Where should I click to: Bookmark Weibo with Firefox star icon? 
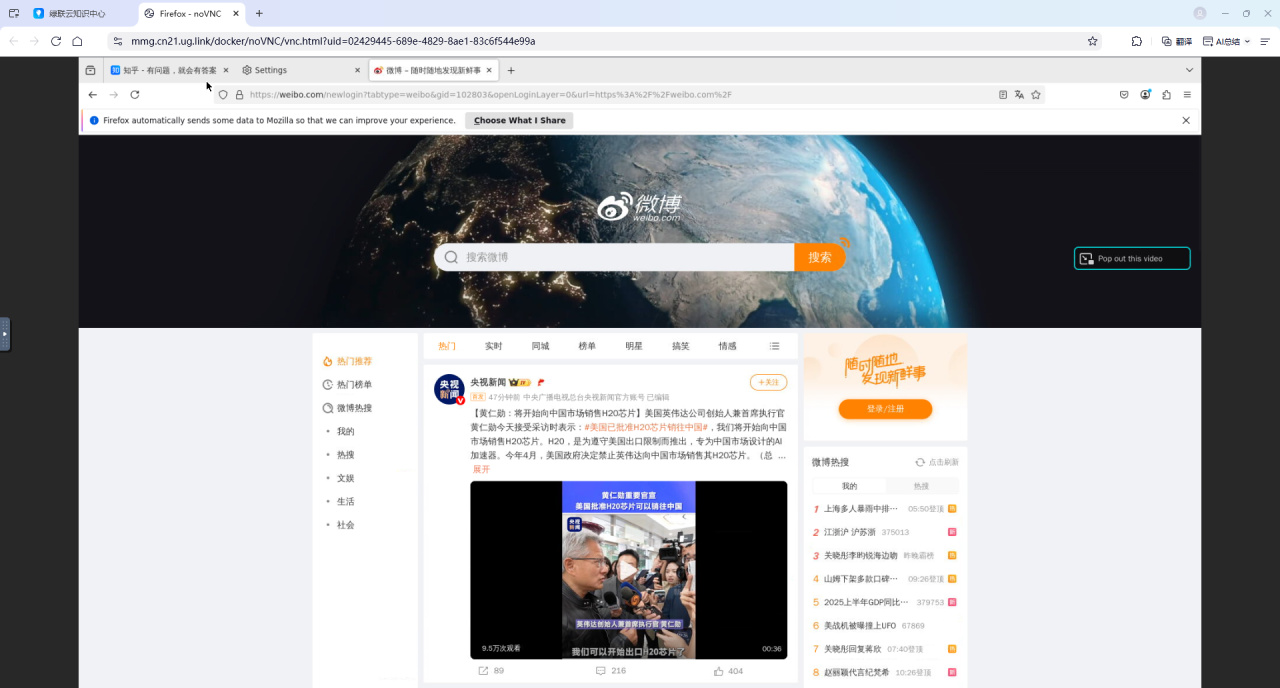pos(1036,95)
